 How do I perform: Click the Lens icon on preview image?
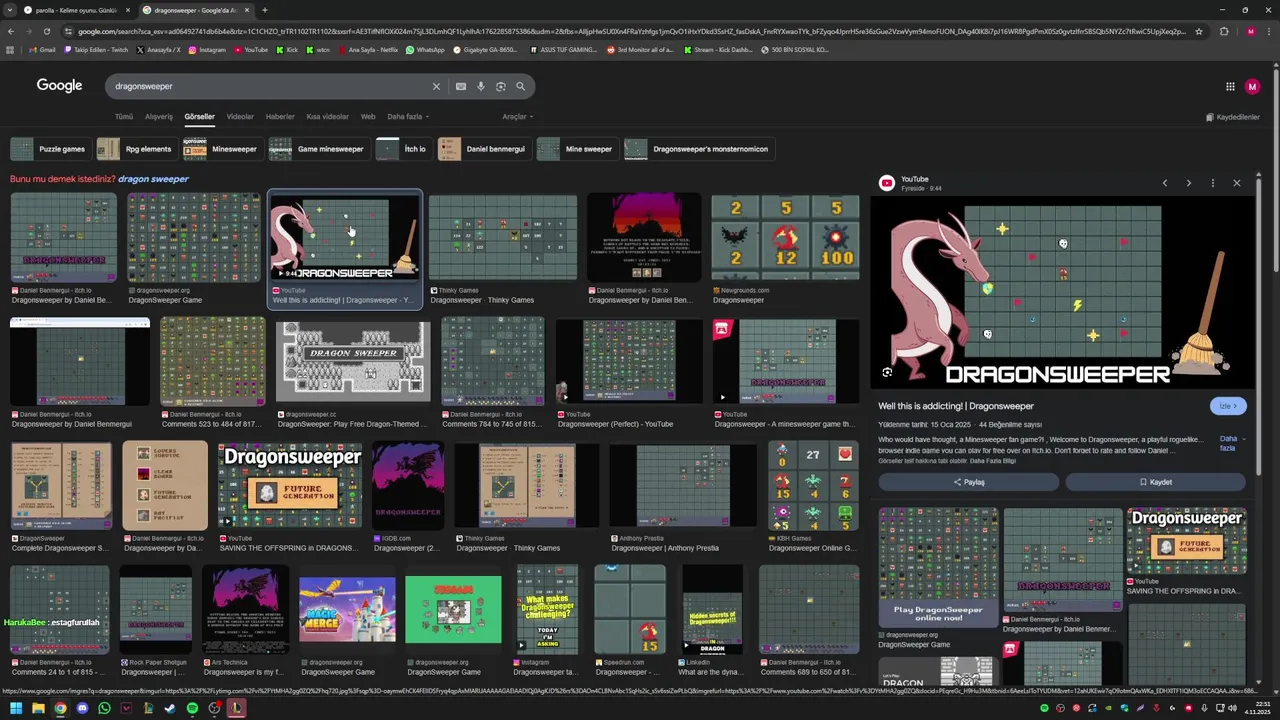(x=887, y=372)
